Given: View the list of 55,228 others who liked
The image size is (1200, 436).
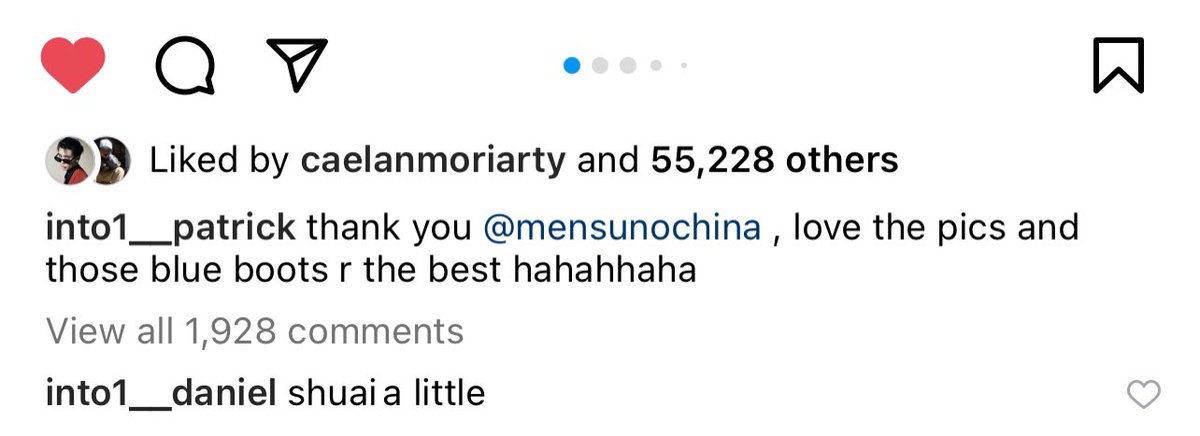Looking at the screenshot, I should [x=774, y=160].
